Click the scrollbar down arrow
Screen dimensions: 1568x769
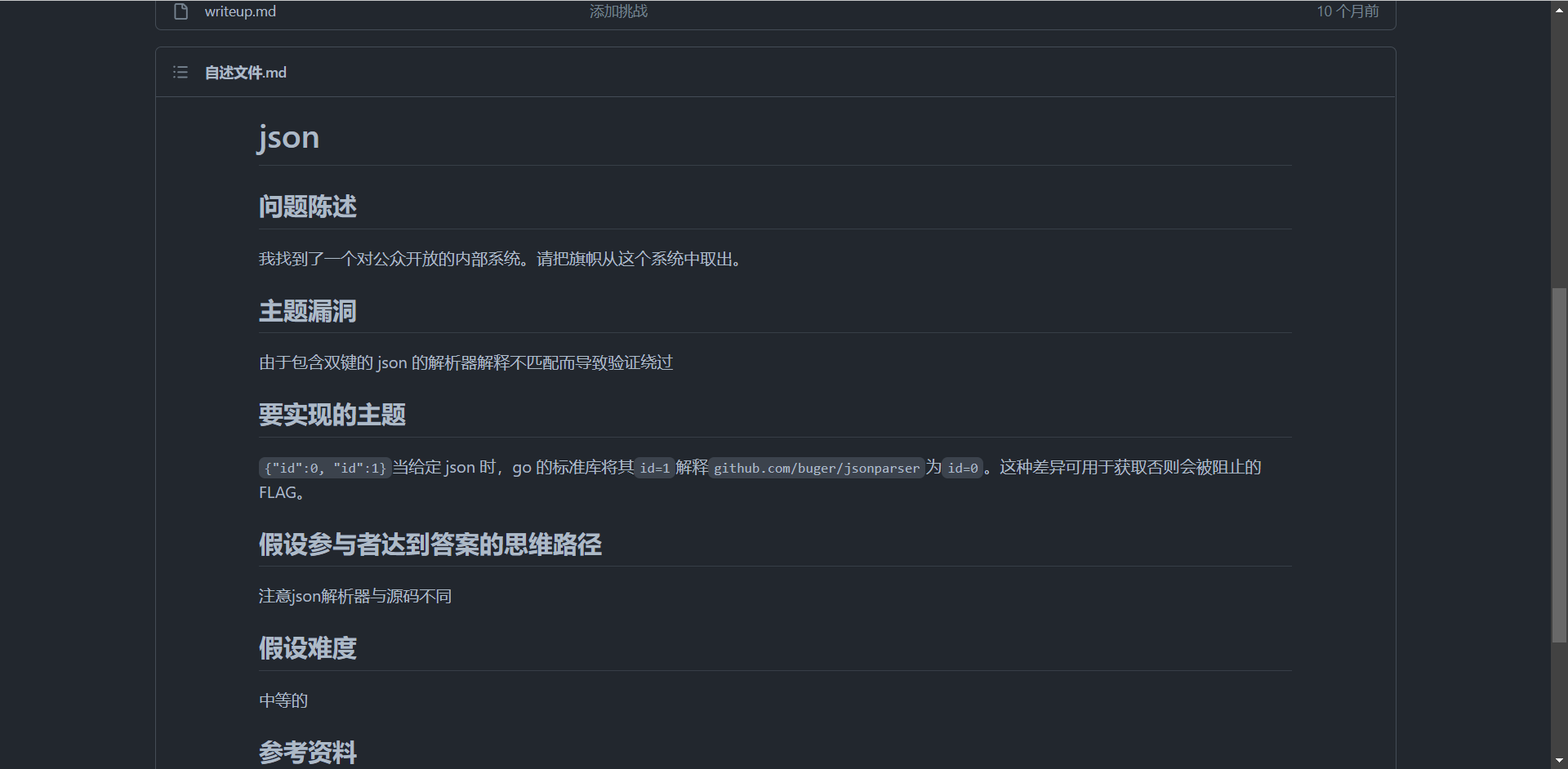pos(1560,761)
